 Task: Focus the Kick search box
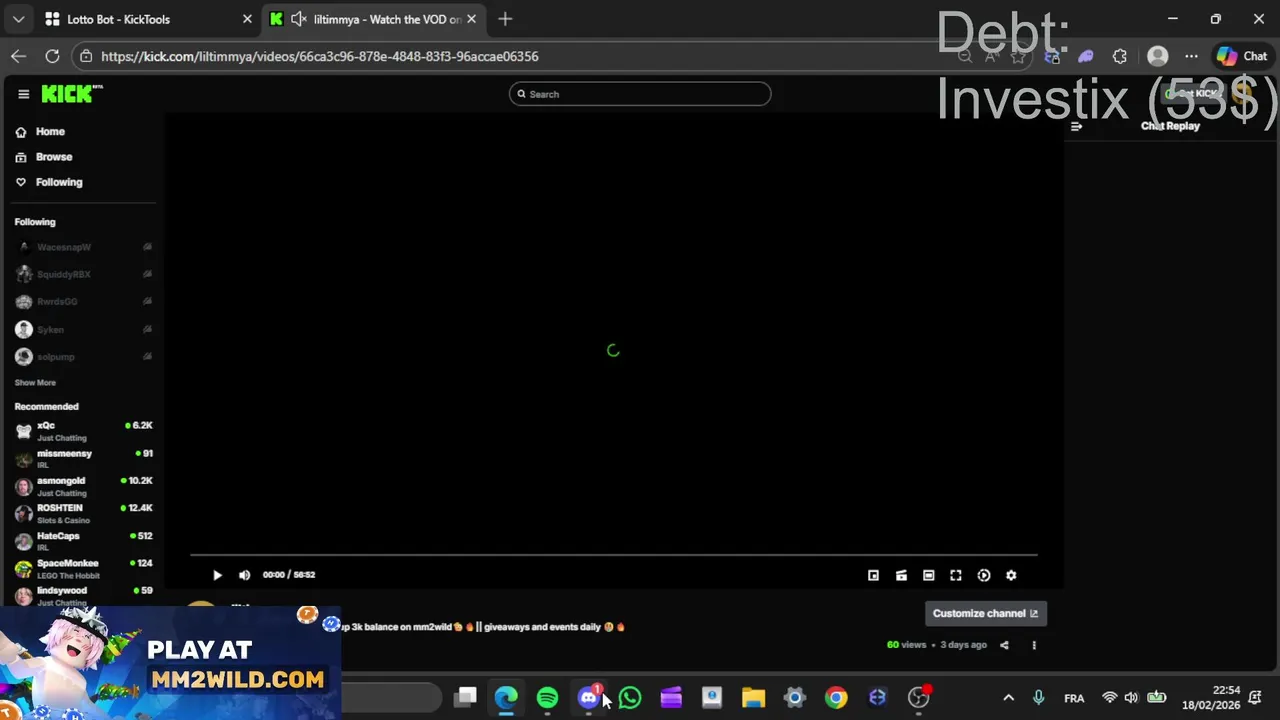click(640, 94)
